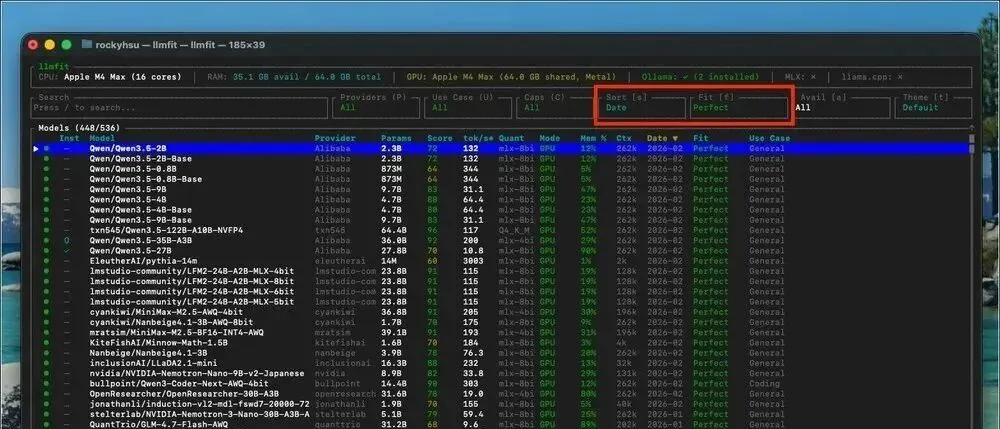Select cyankiwi/Nanbeige4.1-3B-AWQ-8bit model

point(501,322)
